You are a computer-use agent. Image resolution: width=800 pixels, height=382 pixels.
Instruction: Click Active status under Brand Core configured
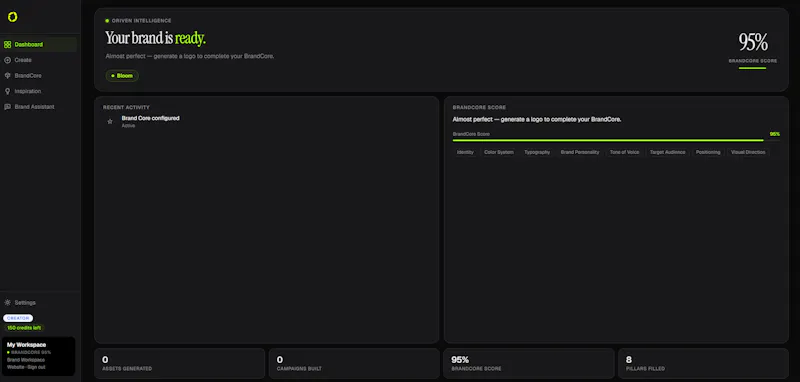[128, 126]
